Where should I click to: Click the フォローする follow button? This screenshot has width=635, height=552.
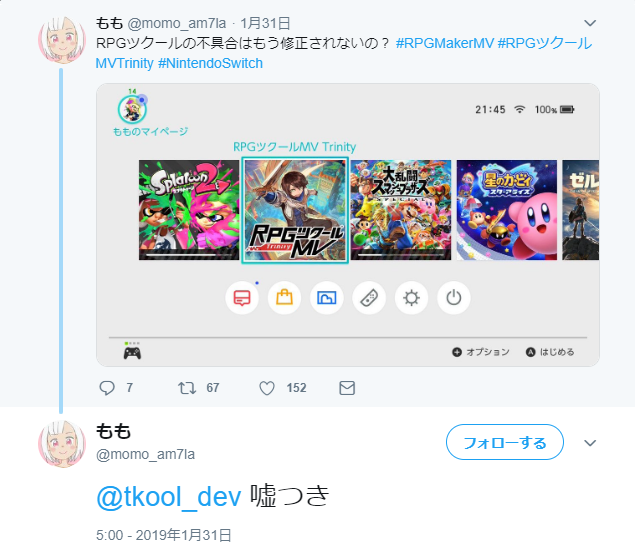pos(505,442)
